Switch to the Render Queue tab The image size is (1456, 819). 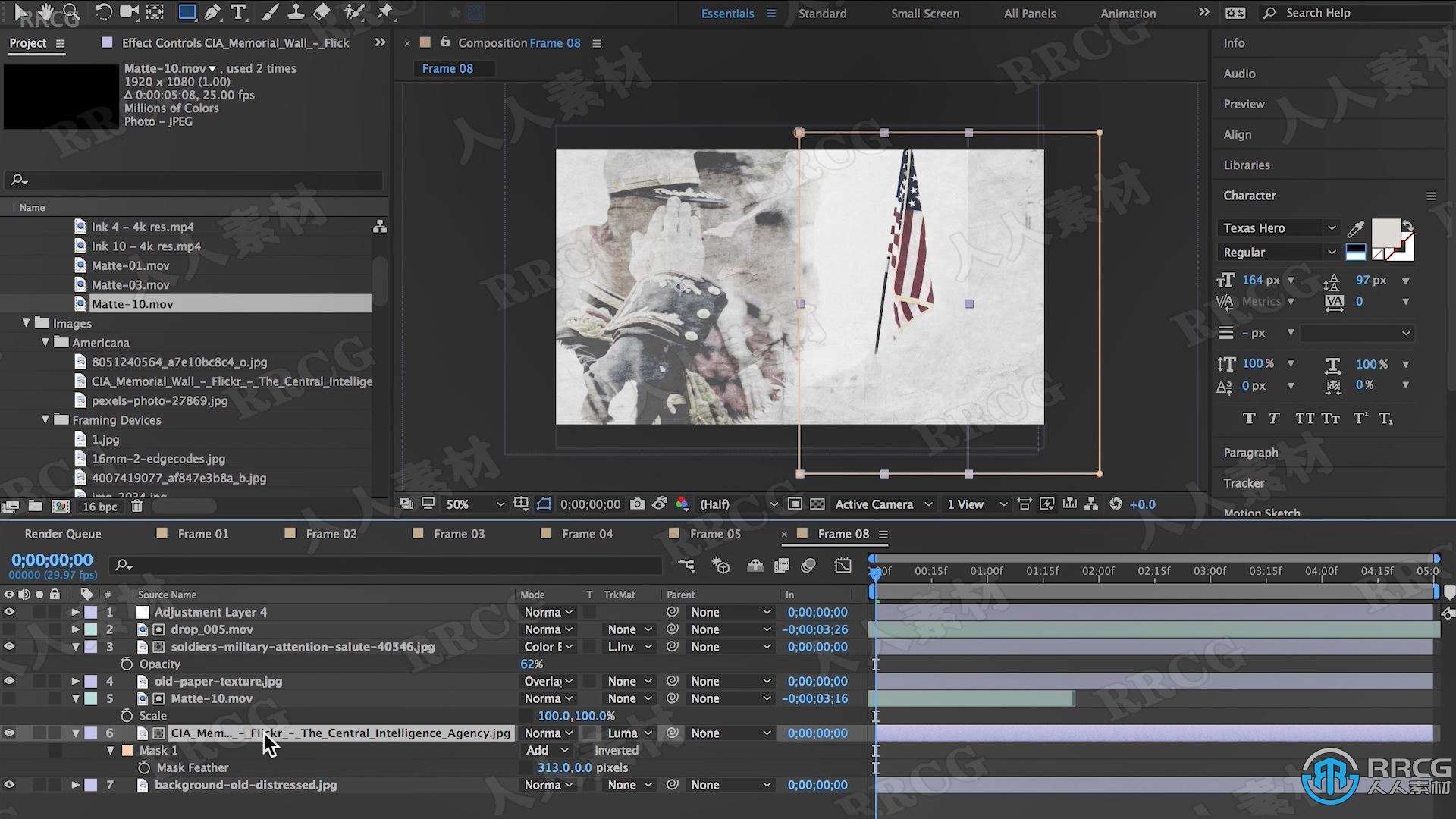pos(63,534)
